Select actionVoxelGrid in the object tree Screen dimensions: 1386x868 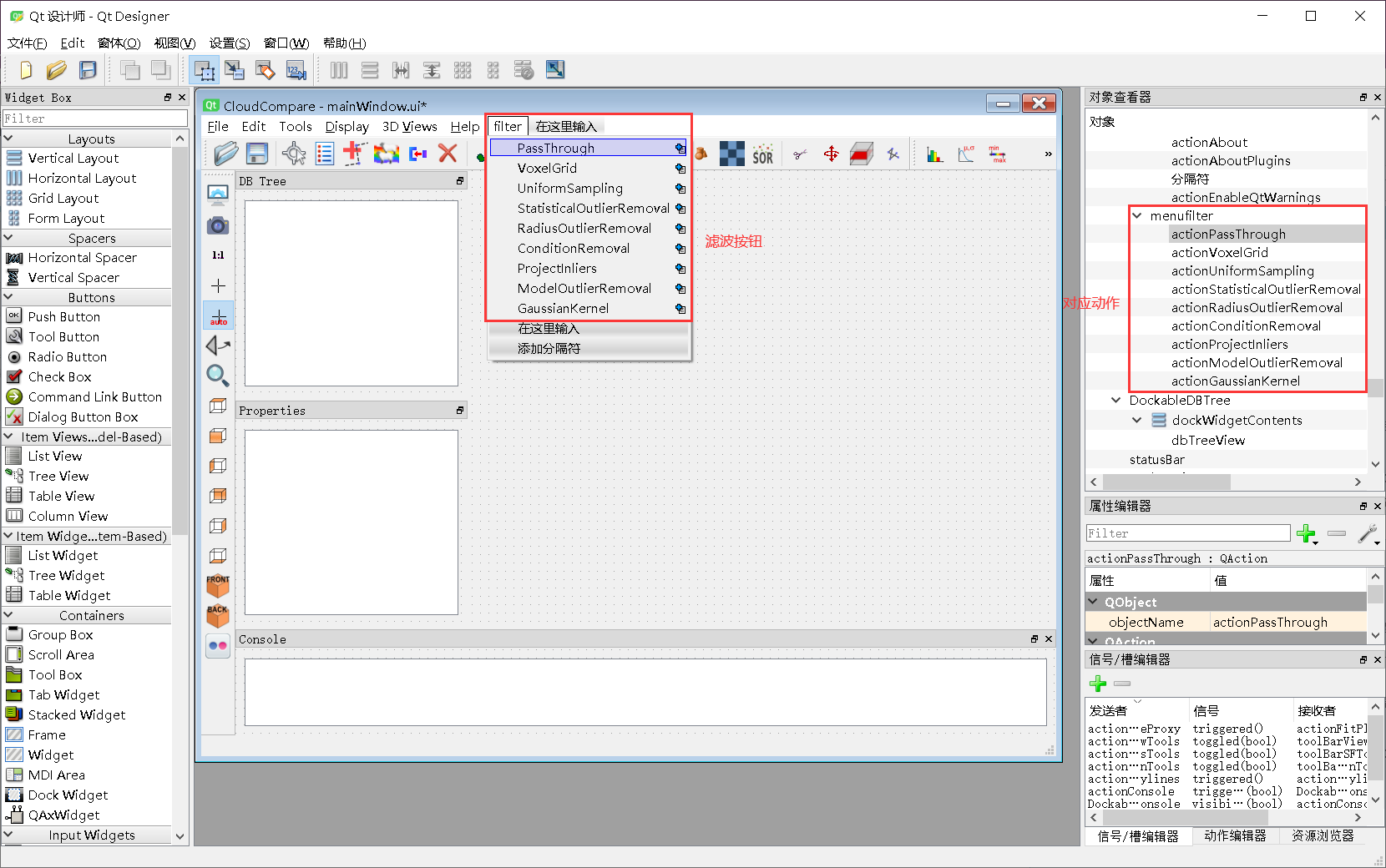point(1219,253)
